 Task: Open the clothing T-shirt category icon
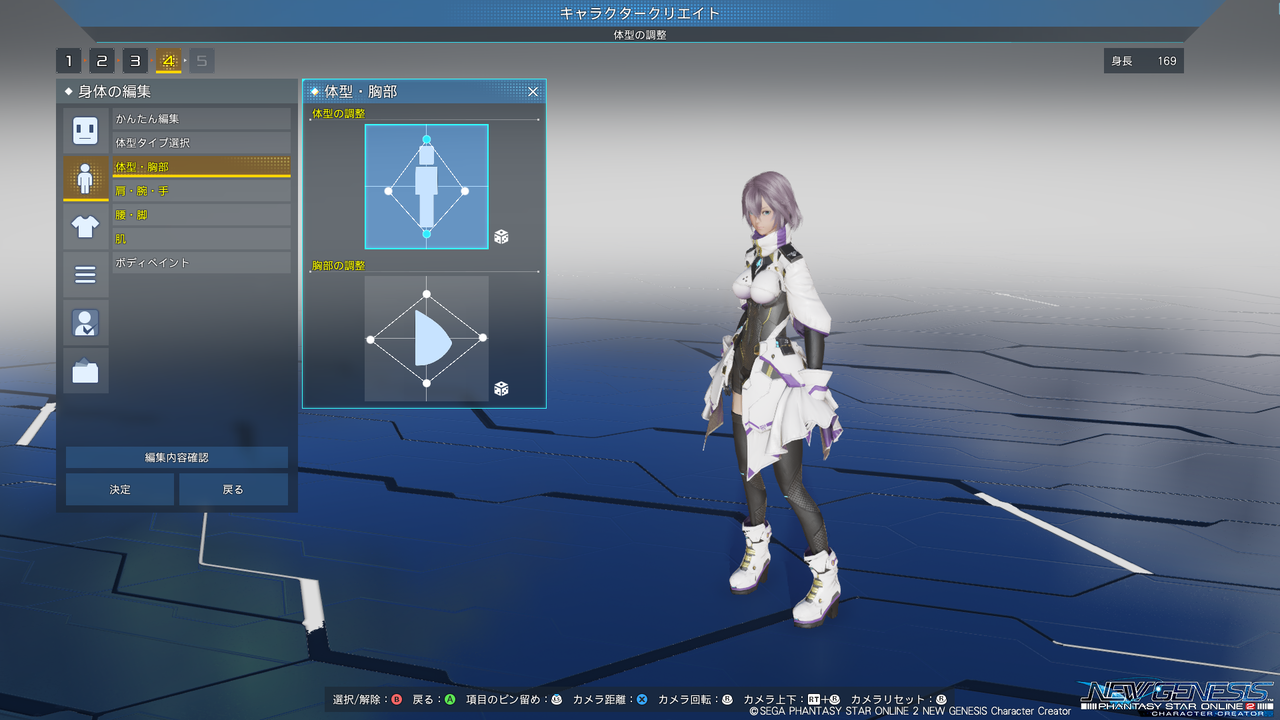click(x=85, y=226)
